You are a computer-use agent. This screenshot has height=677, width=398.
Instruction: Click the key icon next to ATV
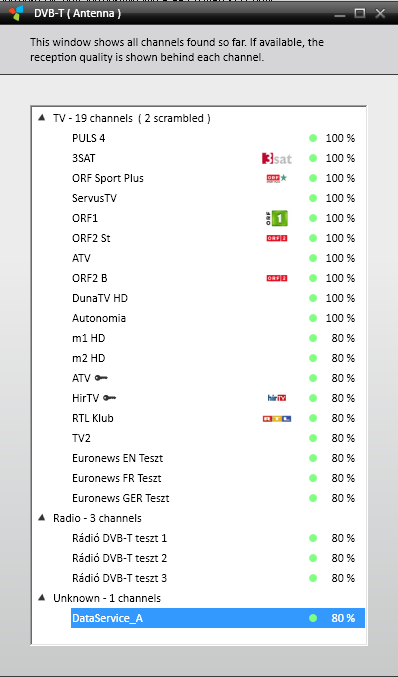click(x=101, y=378)
